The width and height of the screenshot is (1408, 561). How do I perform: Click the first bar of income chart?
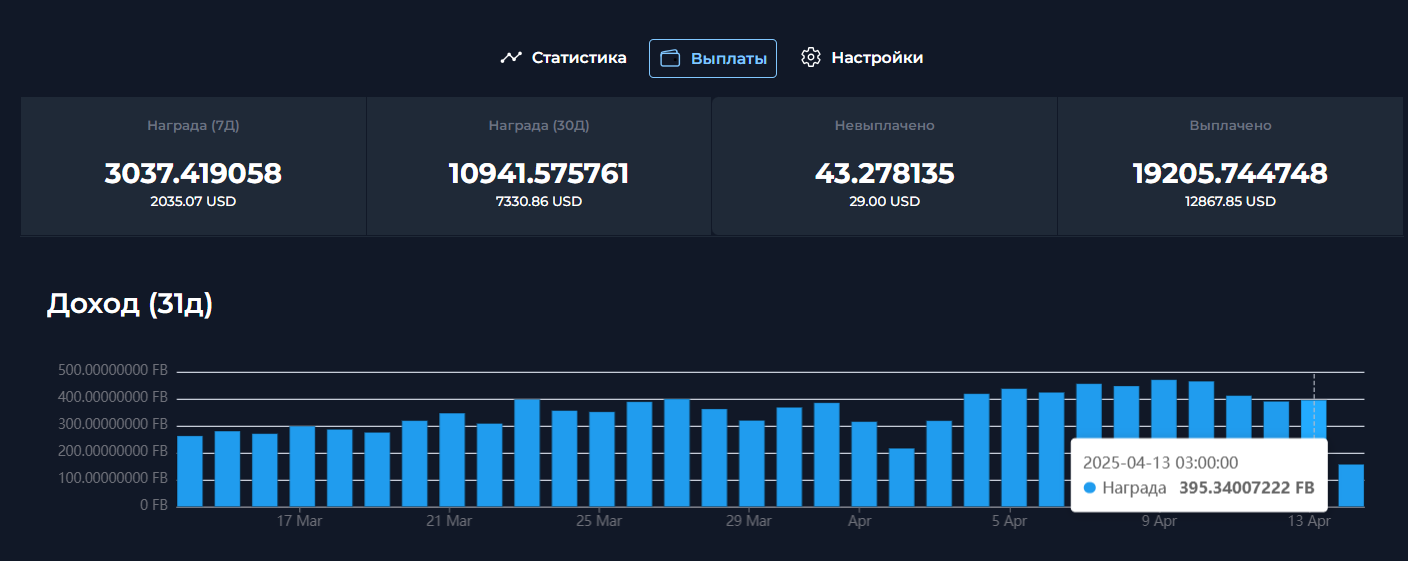pos(190,471)
